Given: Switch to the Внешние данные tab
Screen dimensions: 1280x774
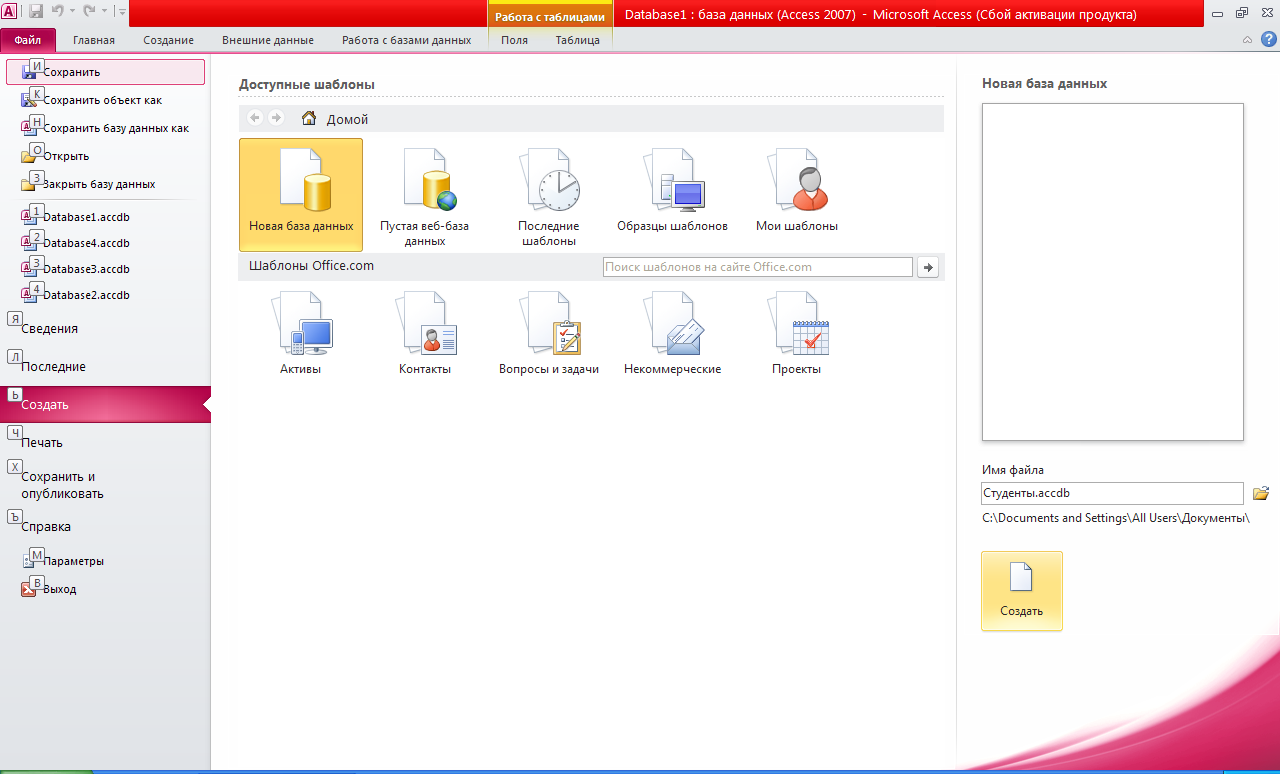Looking at the screenshot, I should pyautogui.click(x=268, y=40).
